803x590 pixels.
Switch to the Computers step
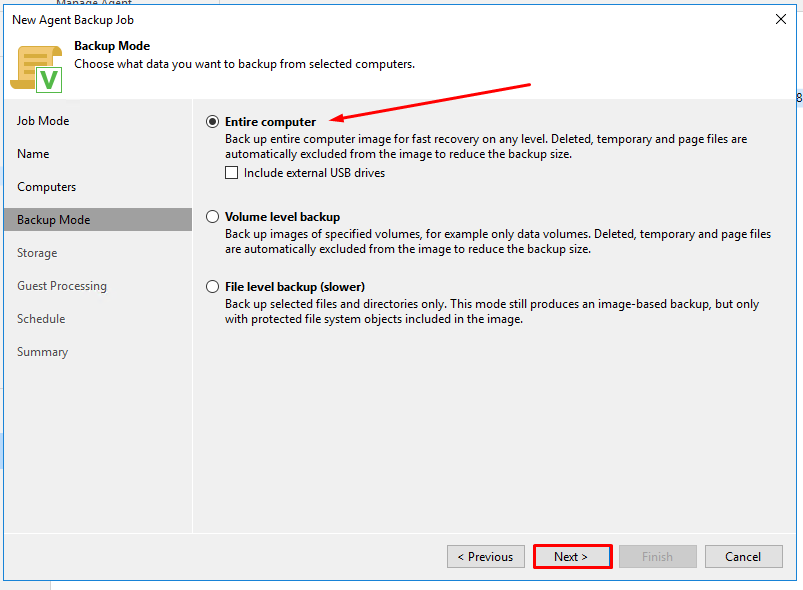point(47,187)
